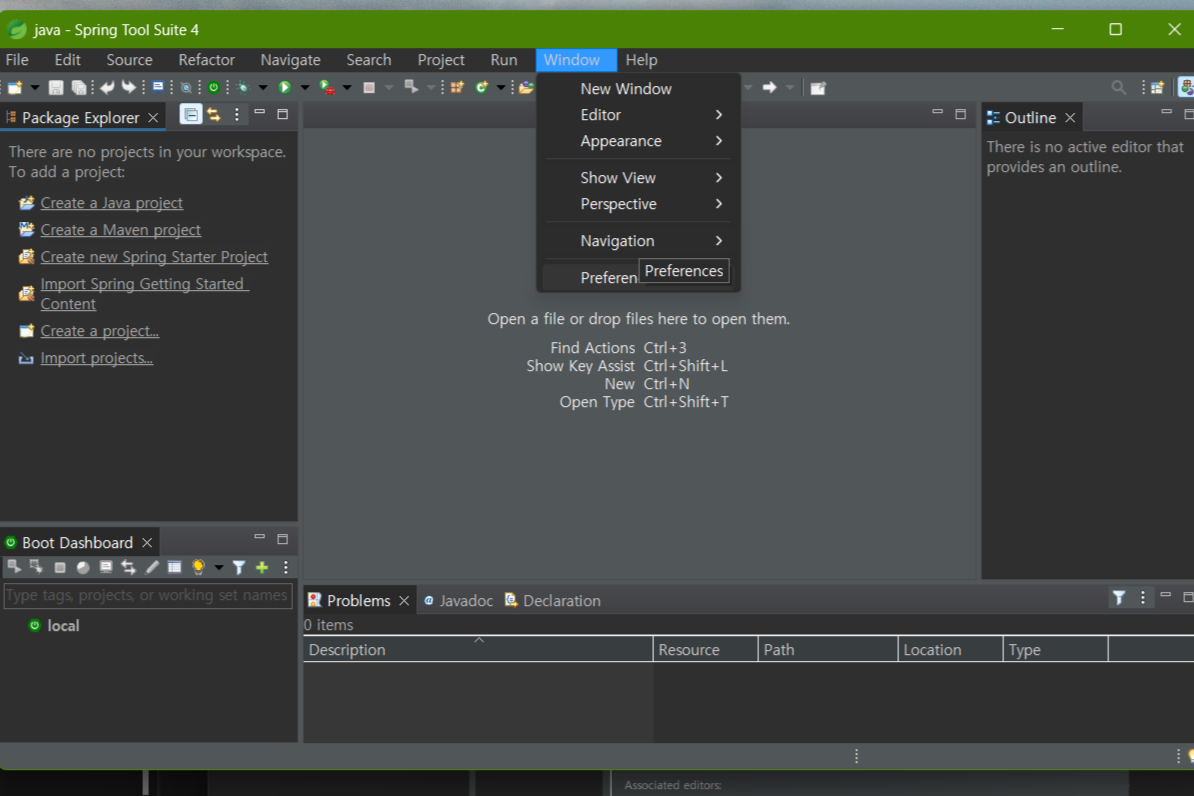Switch to the Declaration tab
The image size is (1194, 796).
point(553,600)
